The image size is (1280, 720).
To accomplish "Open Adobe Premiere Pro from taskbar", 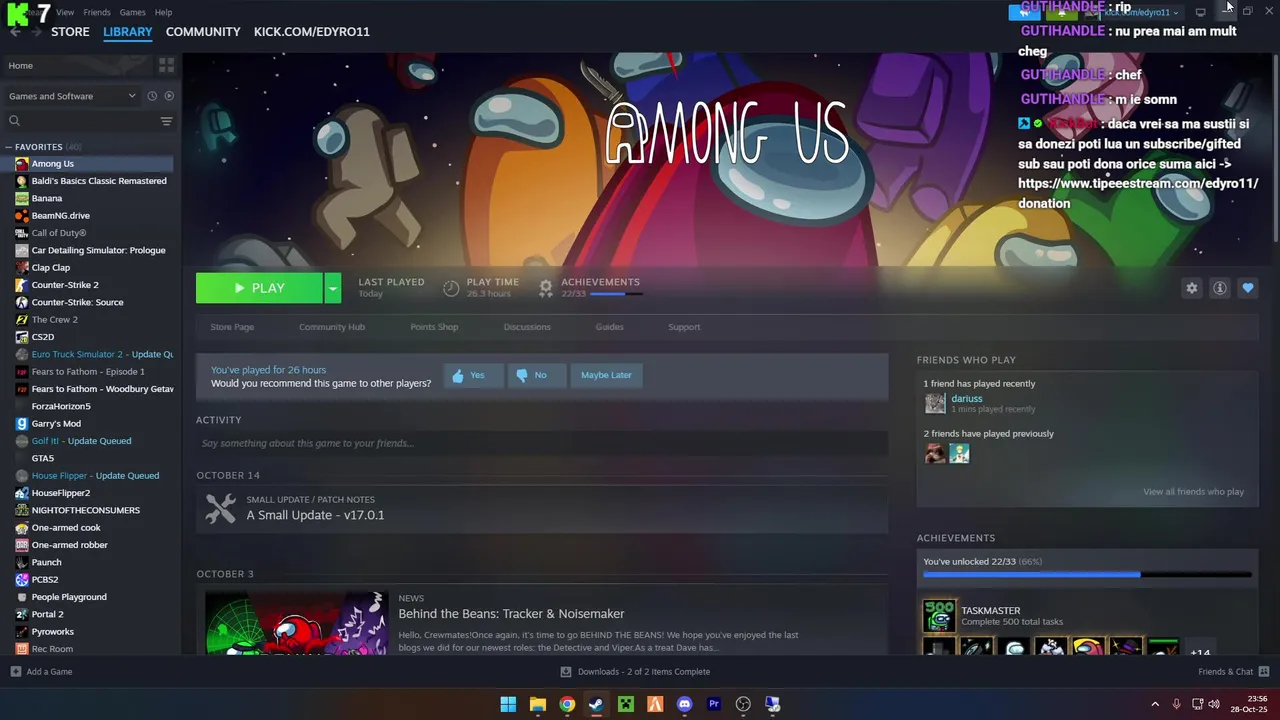I will (x=714, y=704).
